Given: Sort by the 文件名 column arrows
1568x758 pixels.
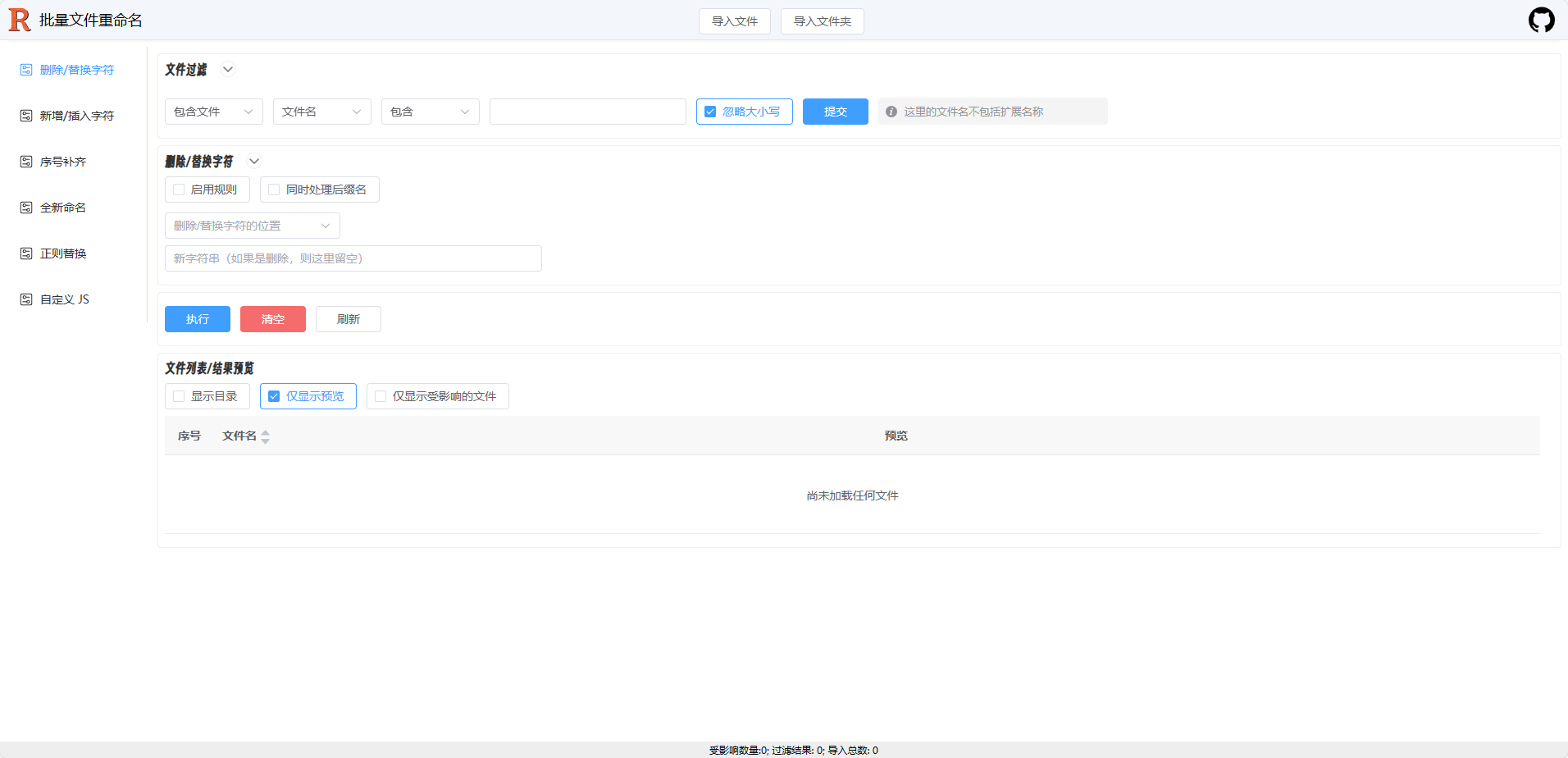Looking at the screenshot, I should (266, 436).
